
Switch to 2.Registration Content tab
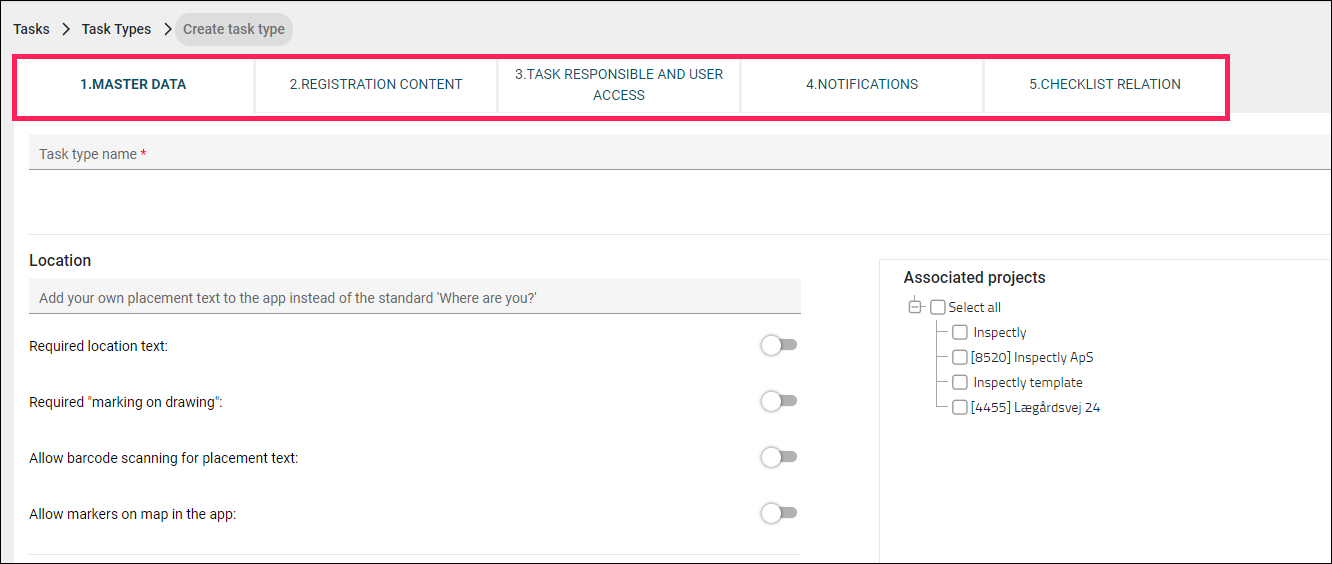tap(376, 84)
